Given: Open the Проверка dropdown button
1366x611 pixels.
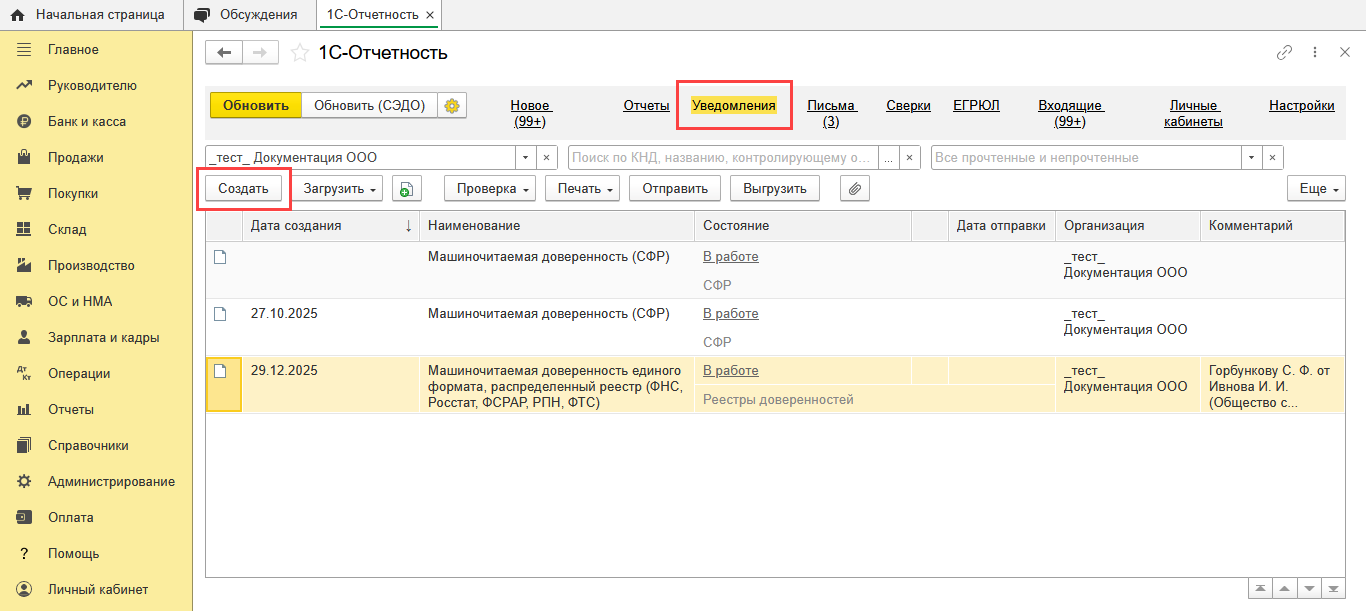Looking at the screenshot, I should pyautogui.click(x=489, y=189).
